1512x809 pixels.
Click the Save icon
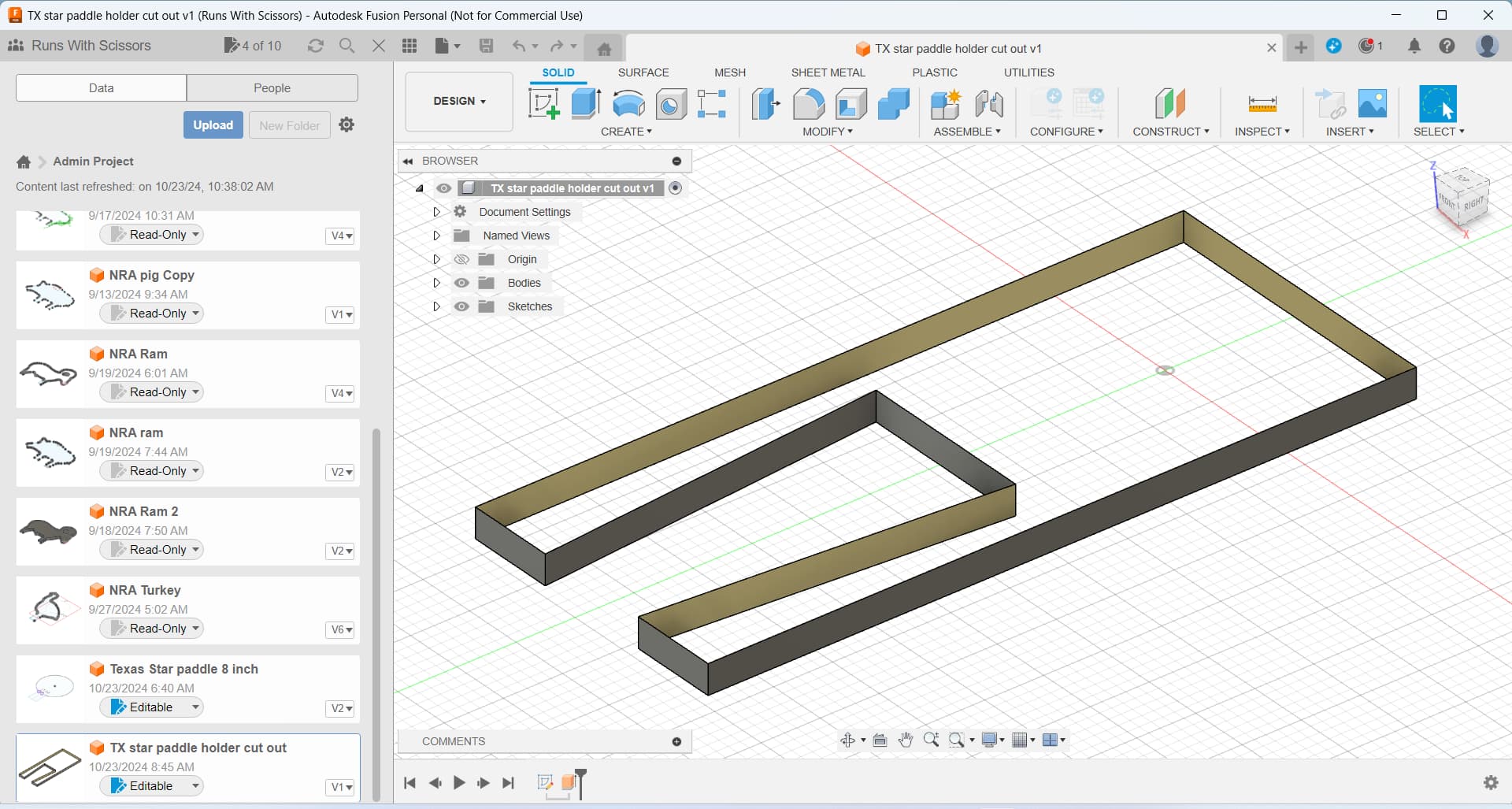tap(486, 46)
